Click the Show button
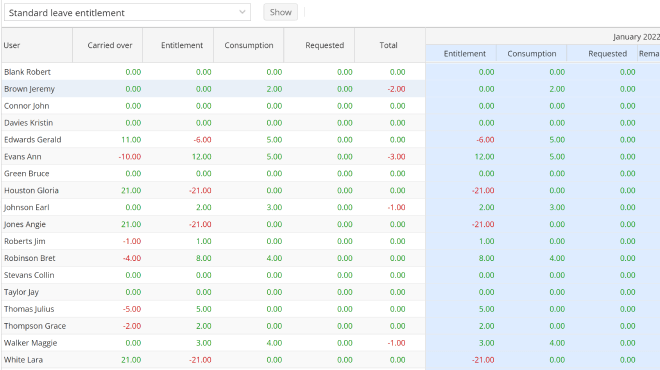The height and width of the screenshot is (370, 660). coord(280,12)
